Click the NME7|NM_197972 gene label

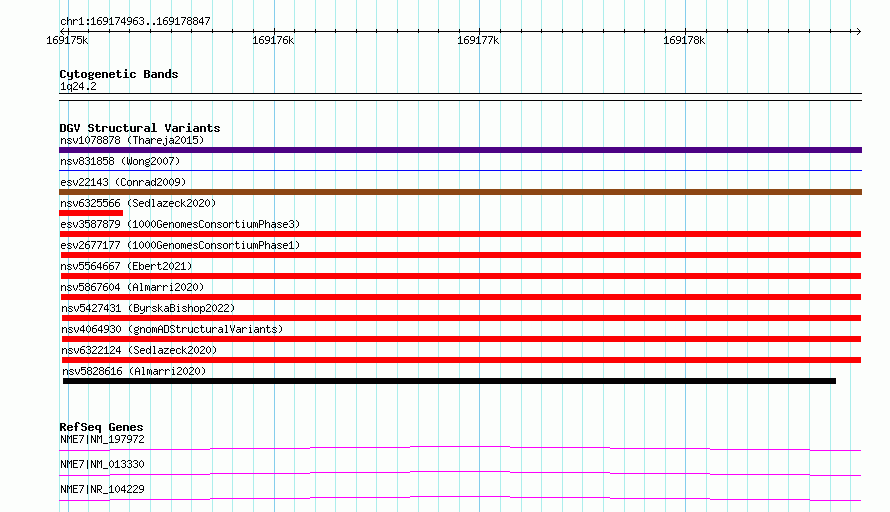pos(102,439)
